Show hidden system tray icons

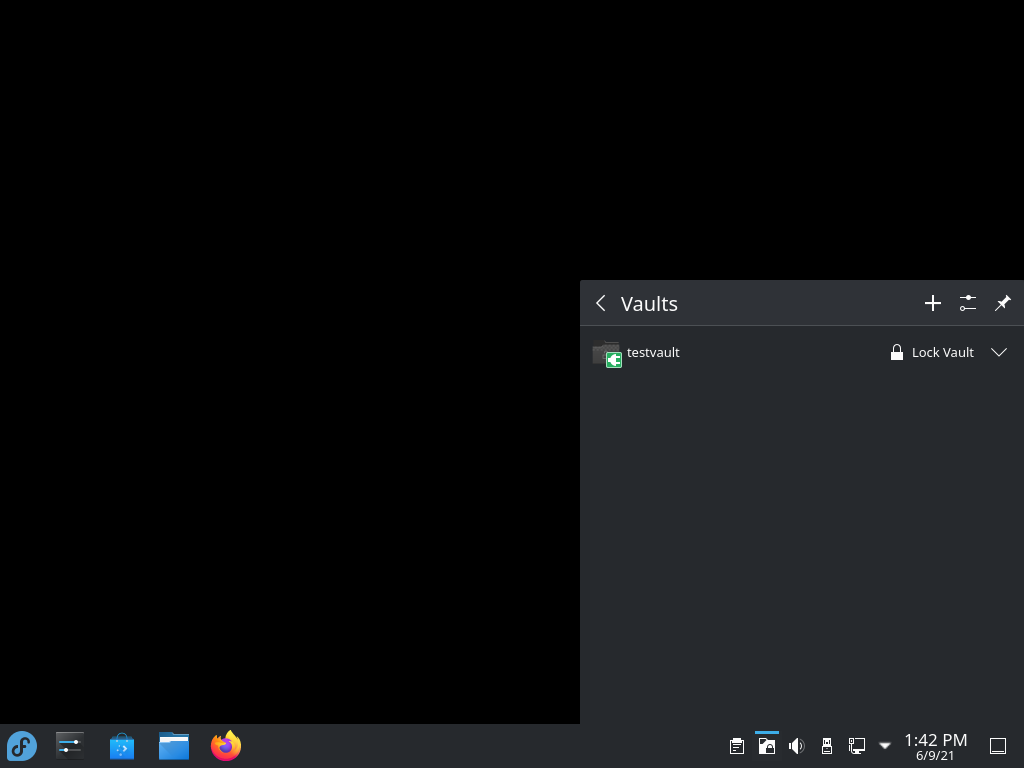(x=885, y=746)
